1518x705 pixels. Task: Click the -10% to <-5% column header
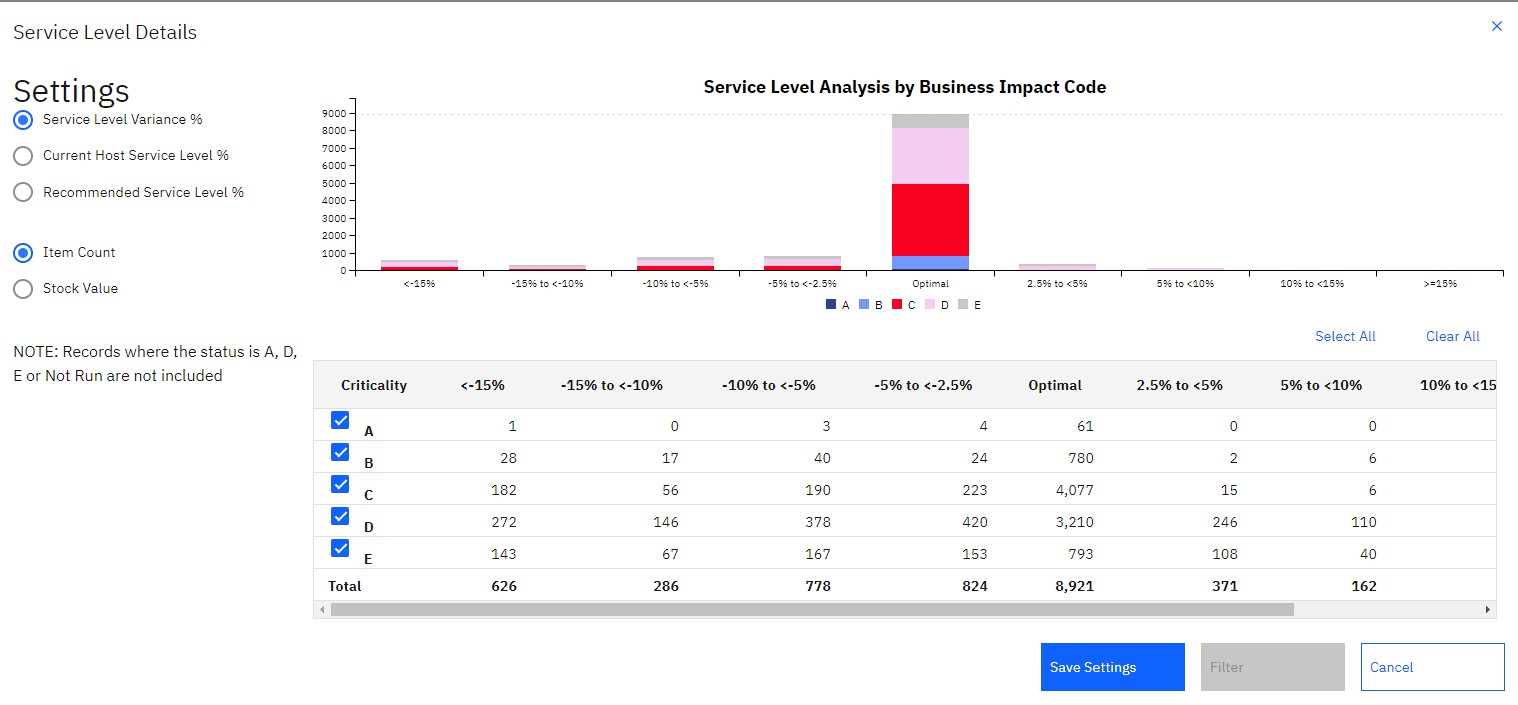771,385
